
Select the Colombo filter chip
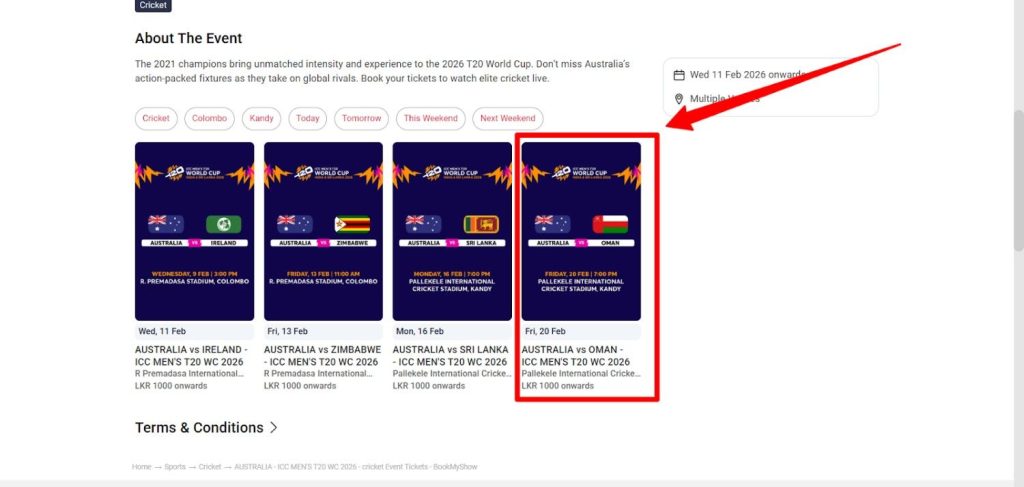pyautogui.click(x=209, y=119)
